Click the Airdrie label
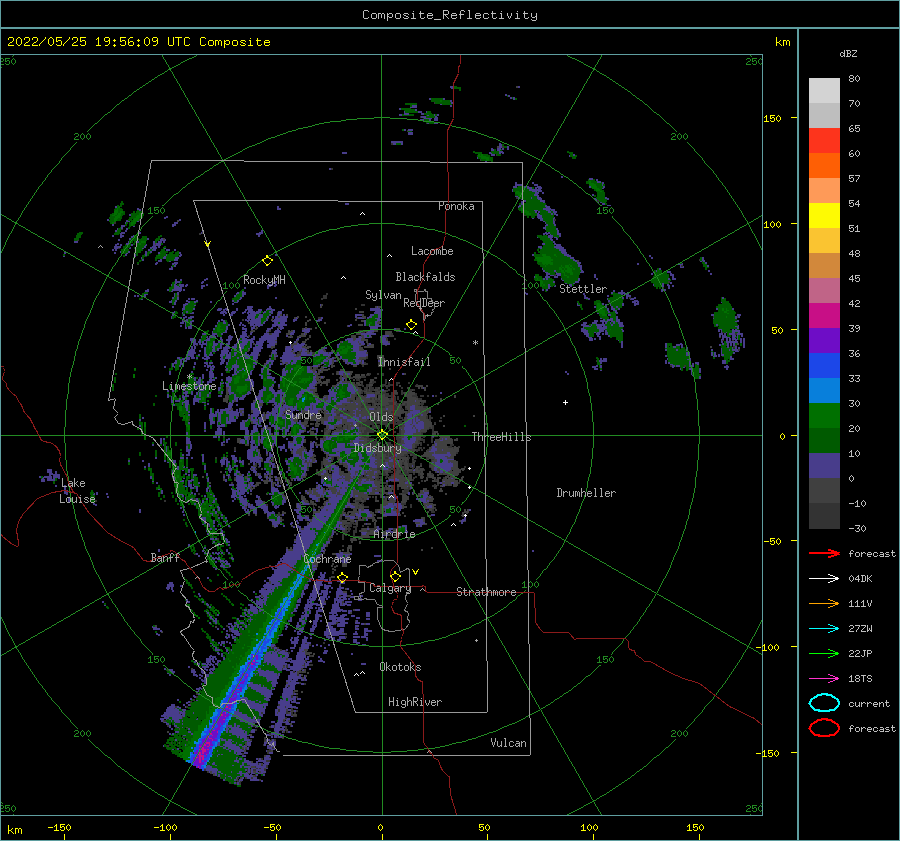 coord(394,534)
